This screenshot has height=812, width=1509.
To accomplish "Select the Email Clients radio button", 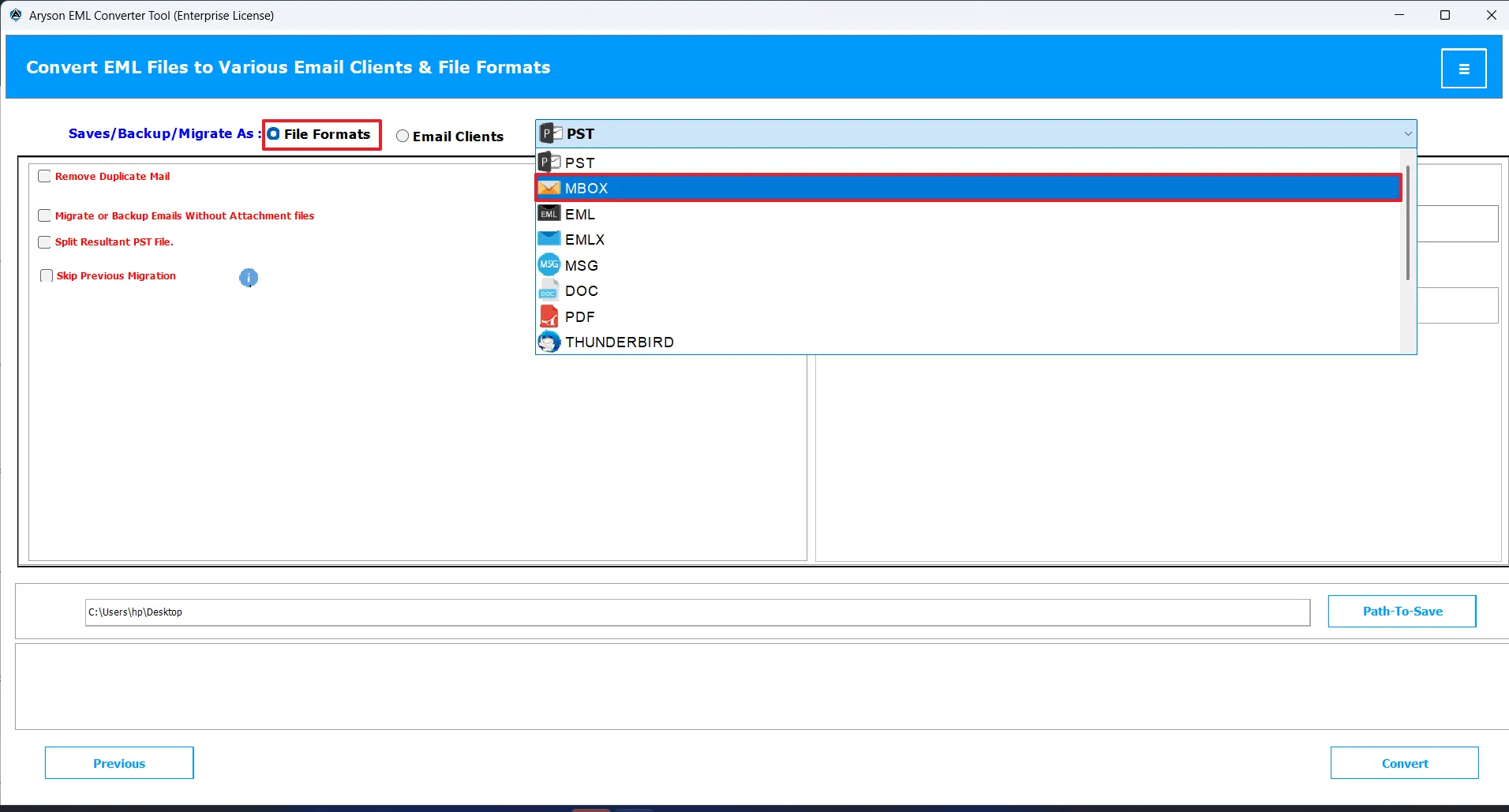I will [x=403, y=136].
